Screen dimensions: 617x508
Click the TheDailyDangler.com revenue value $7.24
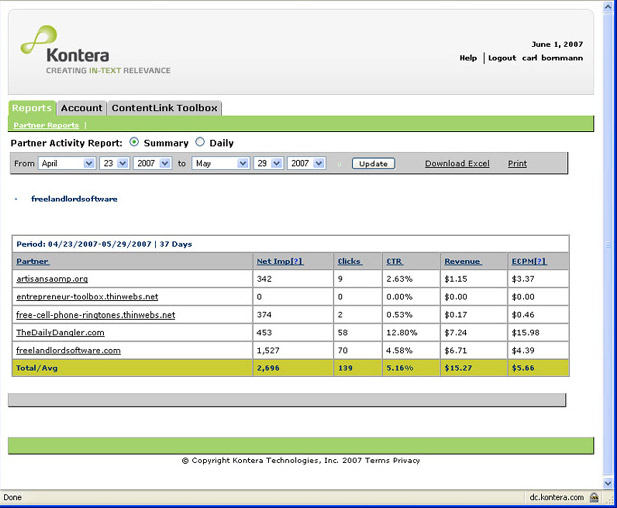(x=455, y=333)
